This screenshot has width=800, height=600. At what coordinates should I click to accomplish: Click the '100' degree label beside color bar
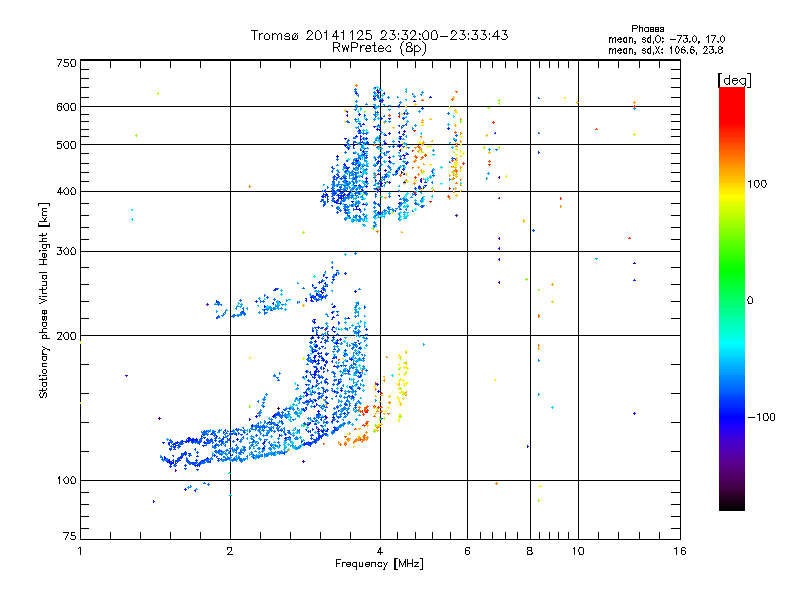click(x=757, y=184)
